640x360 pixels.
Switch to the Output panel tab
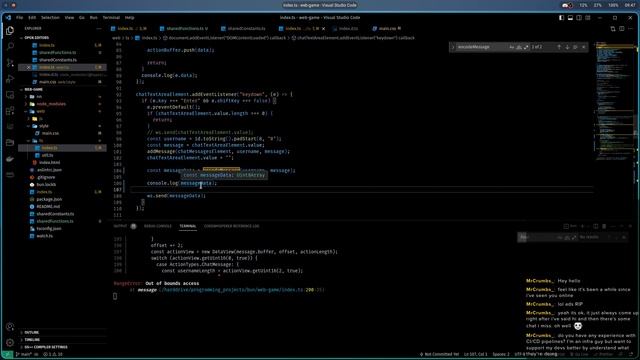[x=120, y=226]
